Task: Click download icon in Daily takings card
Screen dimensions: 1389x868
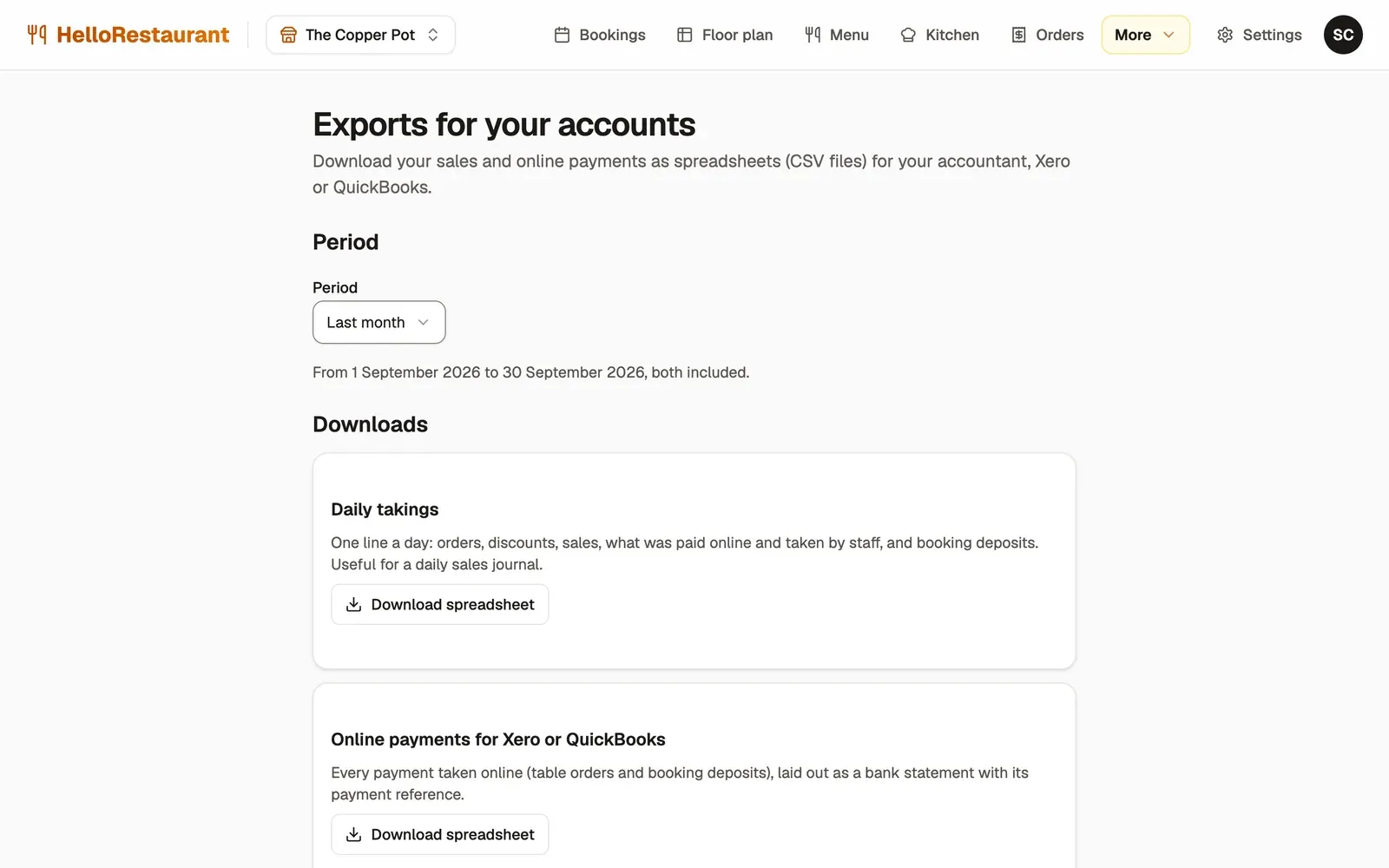Action: click(353, 604)
